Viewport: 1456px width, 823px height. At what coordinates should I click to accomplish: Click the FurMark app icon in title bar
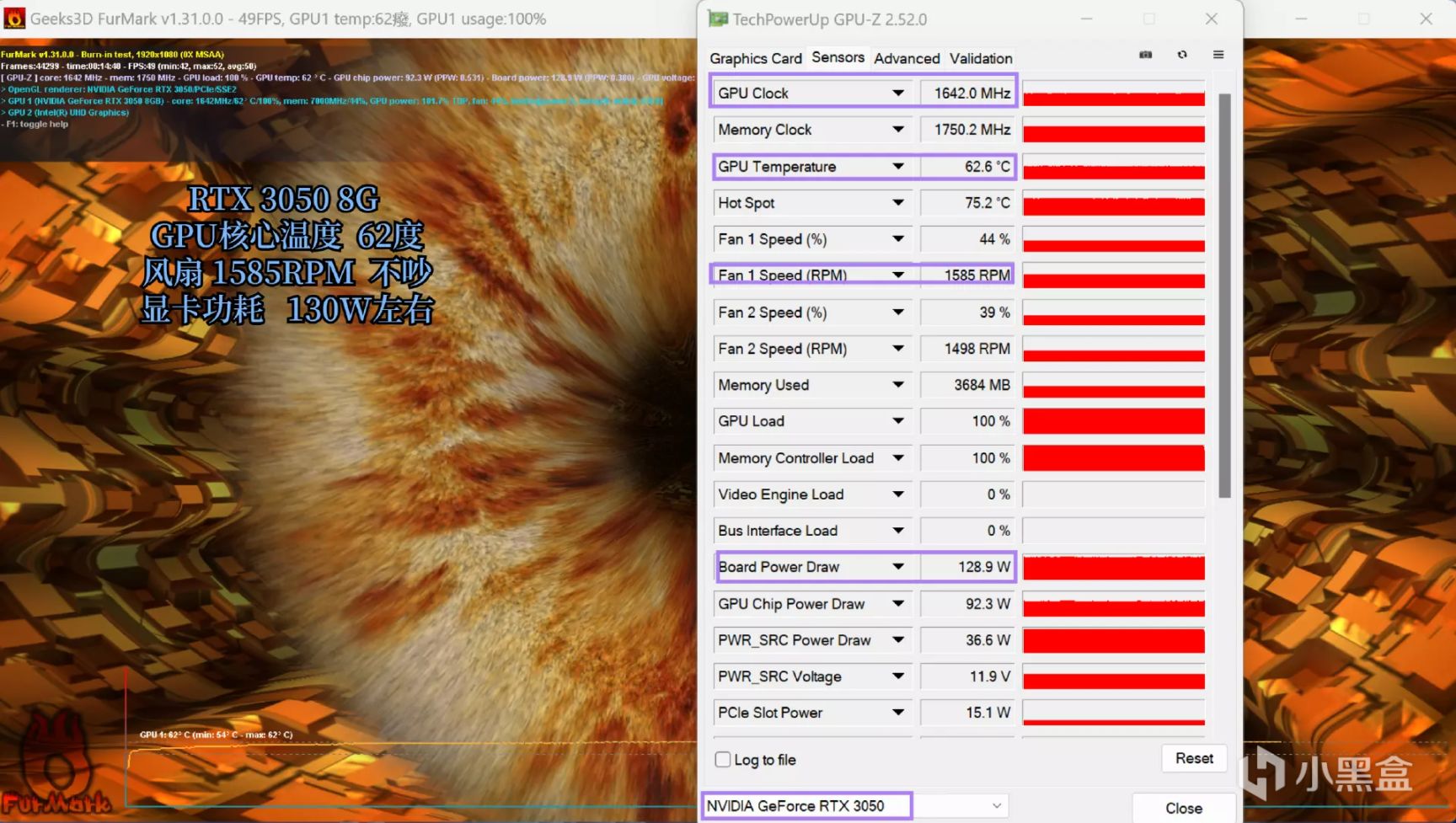click(x=14, y=19)
